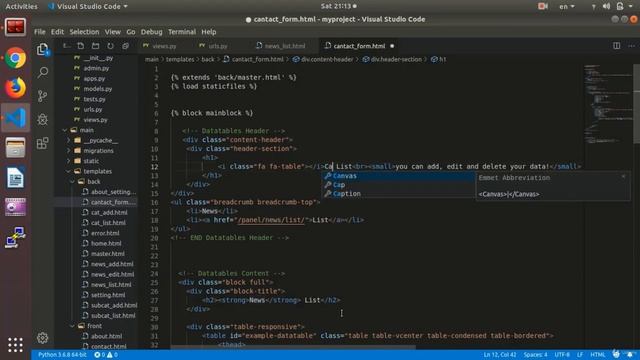
Task: Click the New File icon in explorer toolbar
Action: click(x=80, y=46)
